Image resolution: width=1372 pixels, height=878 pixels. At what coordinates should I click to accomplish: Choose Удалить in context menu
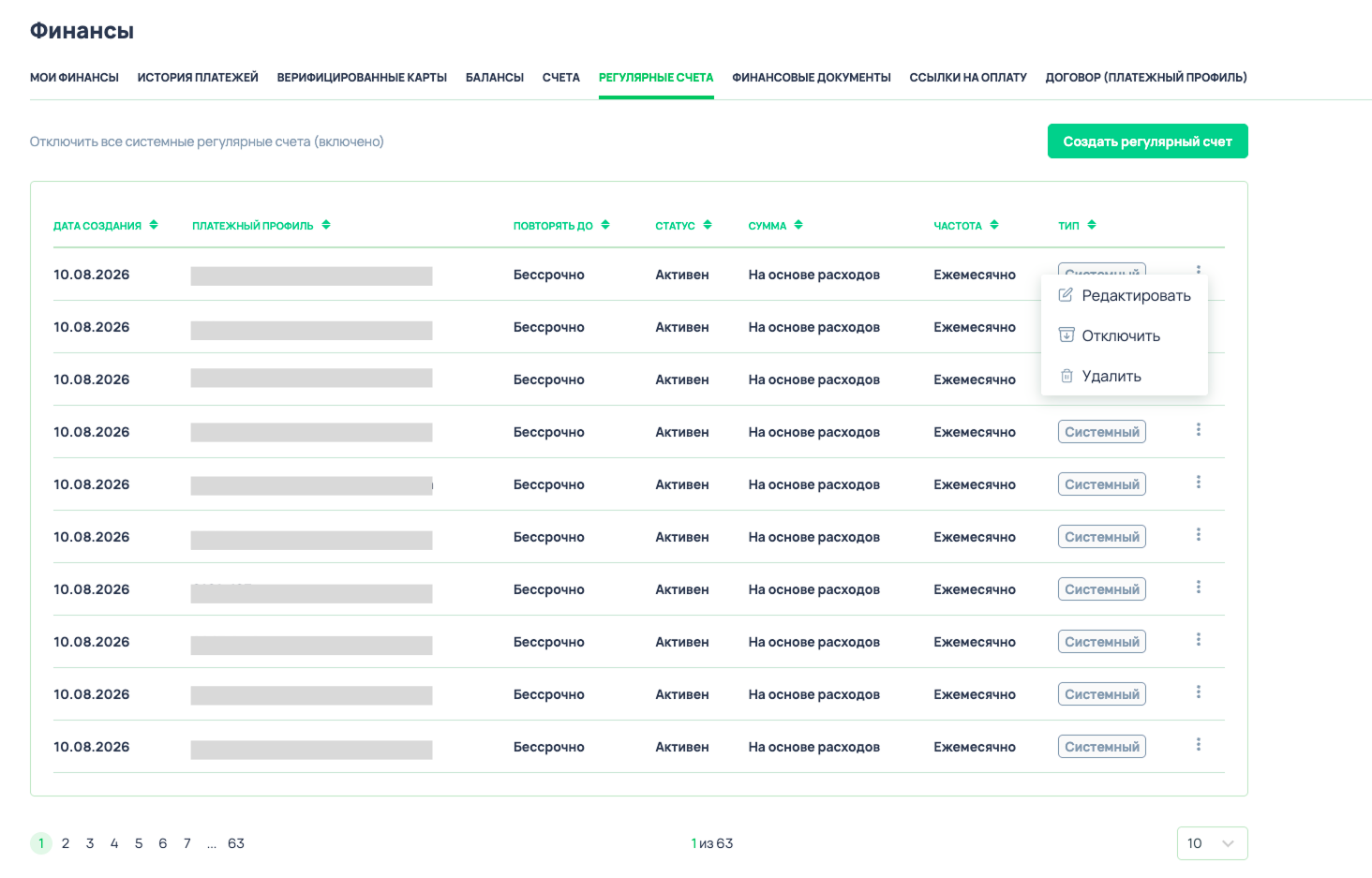pyautogui.click(x=1125, y=376)
